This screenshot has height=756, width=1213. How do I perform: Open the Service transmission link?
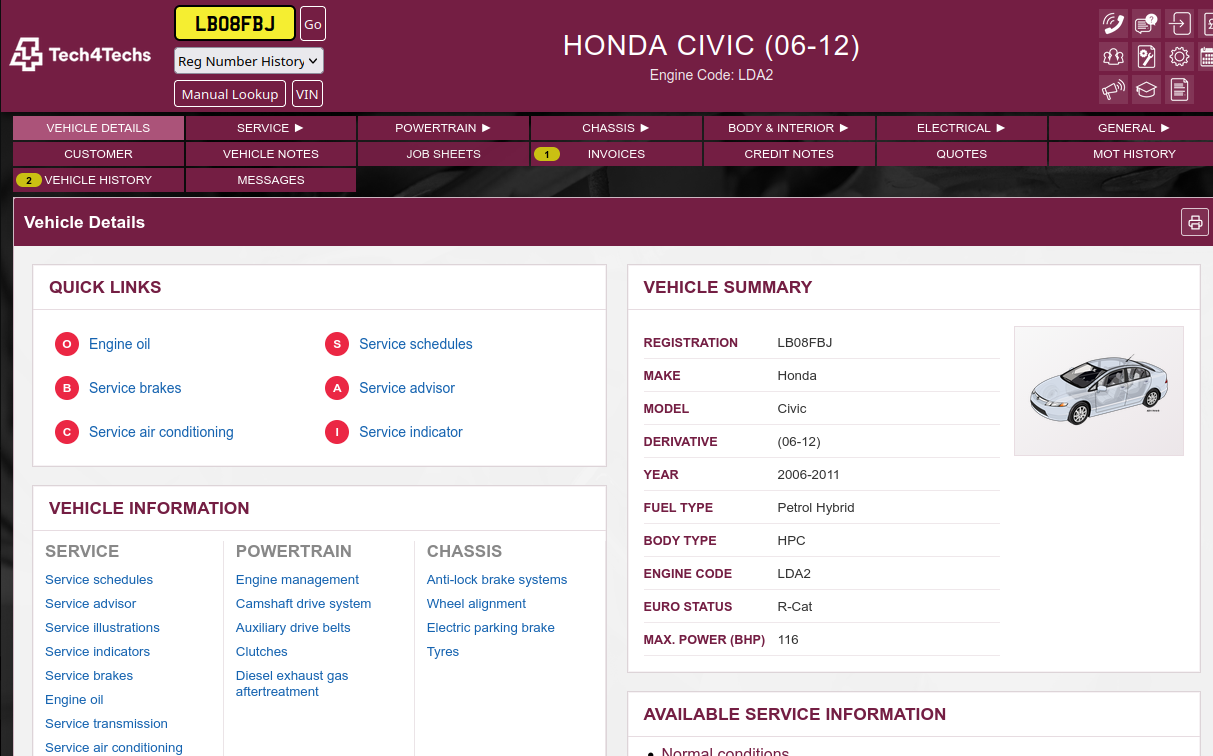[x=106, y=724]
